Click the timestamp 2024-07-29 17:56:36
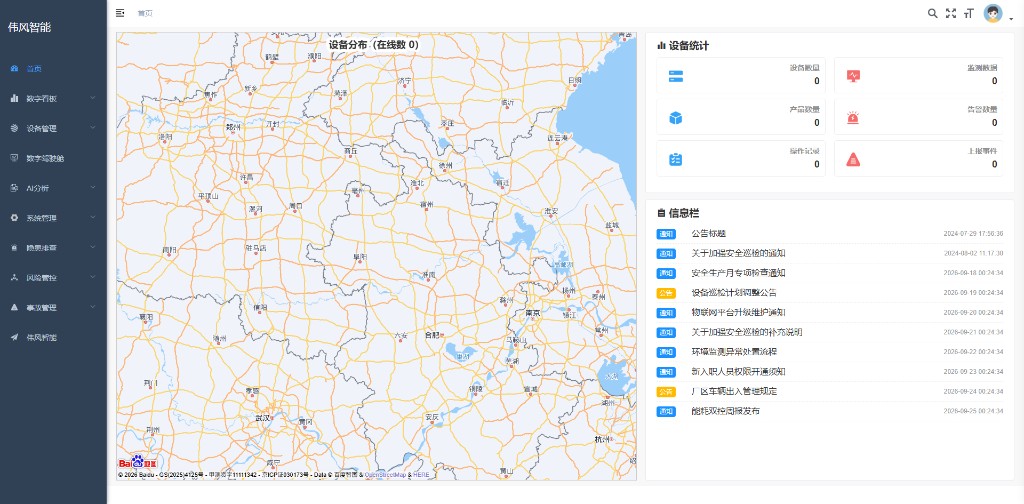Screen dimensions: 1024x504 point(973,234)
